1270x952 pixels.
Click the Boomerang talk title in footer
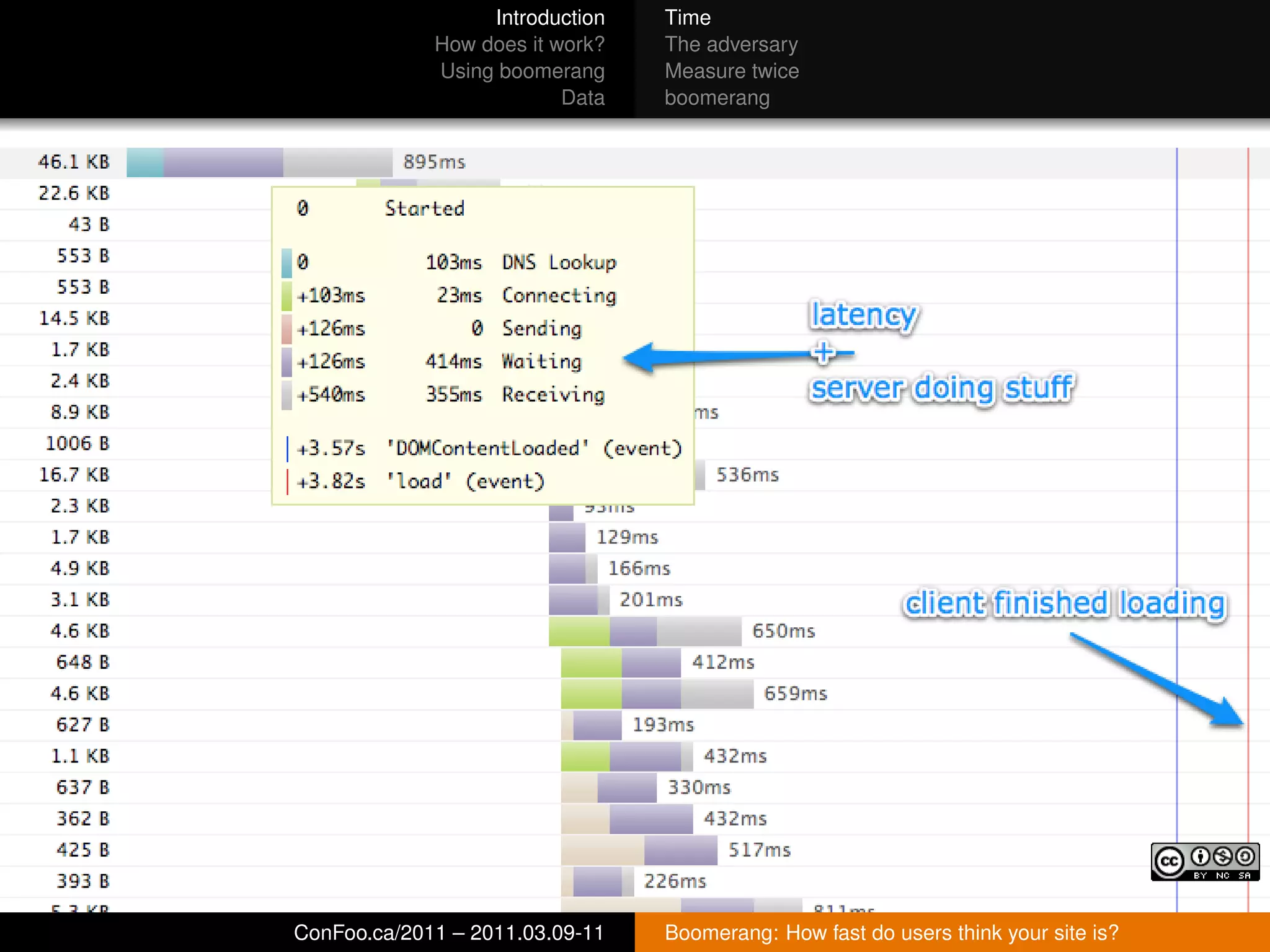pyautogui.click(x=891, y=932)
